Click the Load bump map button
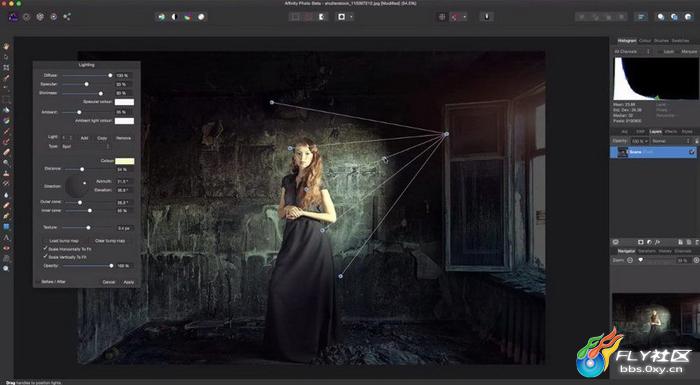Image resolution: width=700 pixels, height=385 pixels. (64, 241)
